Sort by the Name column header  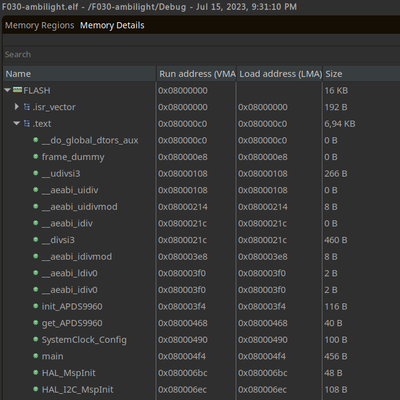pos(79,74)
